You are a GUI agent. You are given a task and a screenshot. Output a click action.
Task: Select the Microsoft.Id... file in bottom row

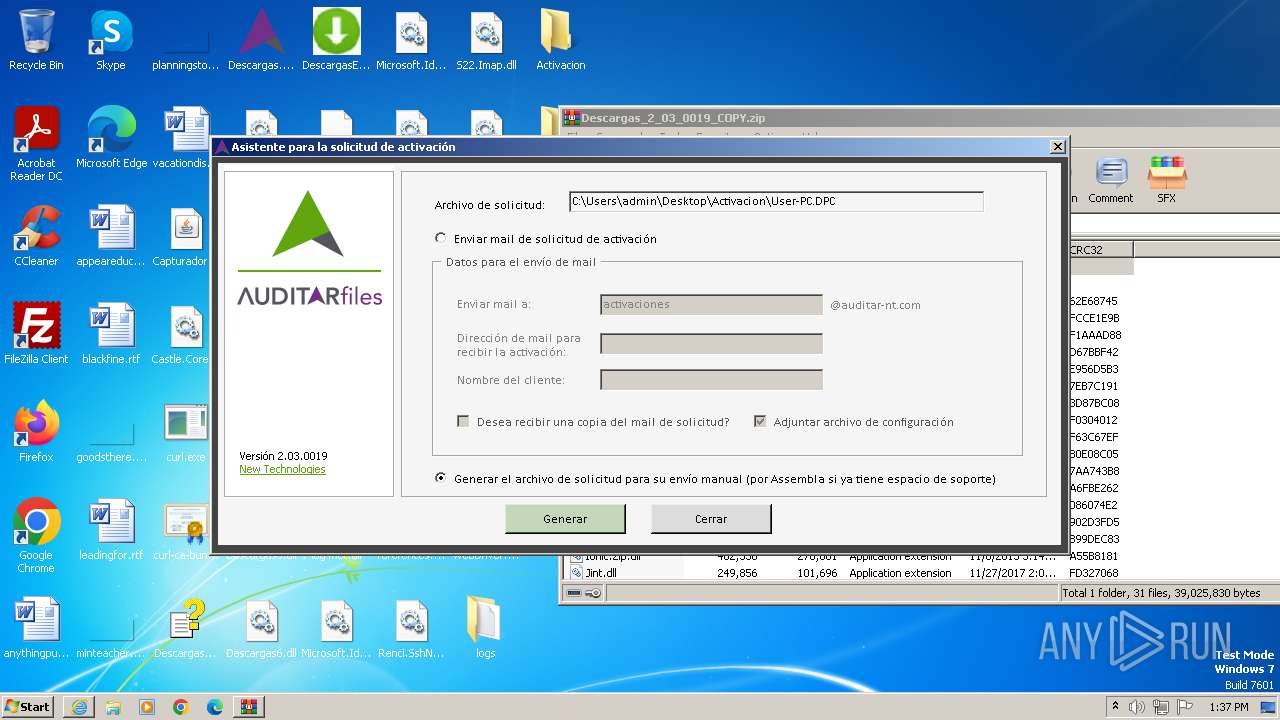(336, 628)
